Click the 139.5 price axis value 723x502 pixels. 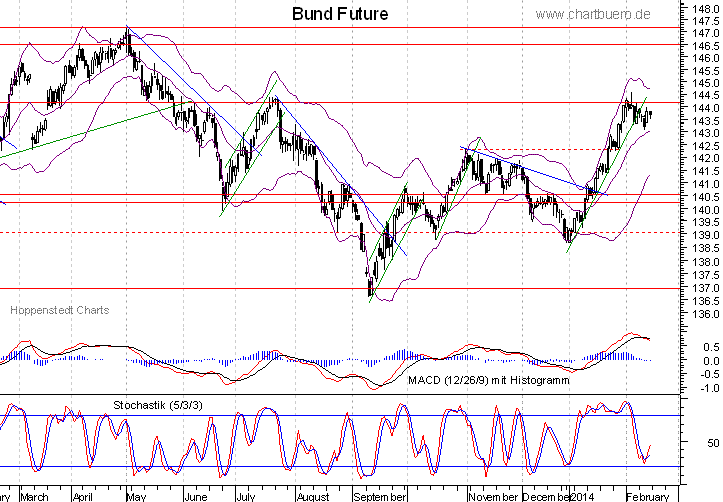click(x=706, y=223)
